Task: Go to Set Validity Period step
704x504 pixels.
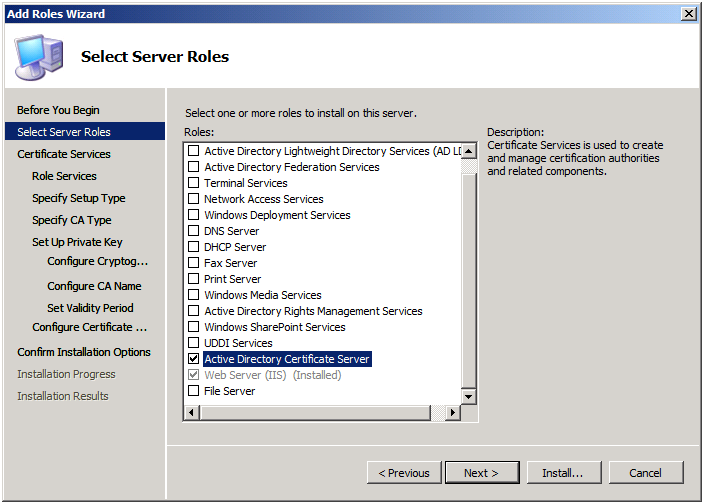Action: point(90,308)
